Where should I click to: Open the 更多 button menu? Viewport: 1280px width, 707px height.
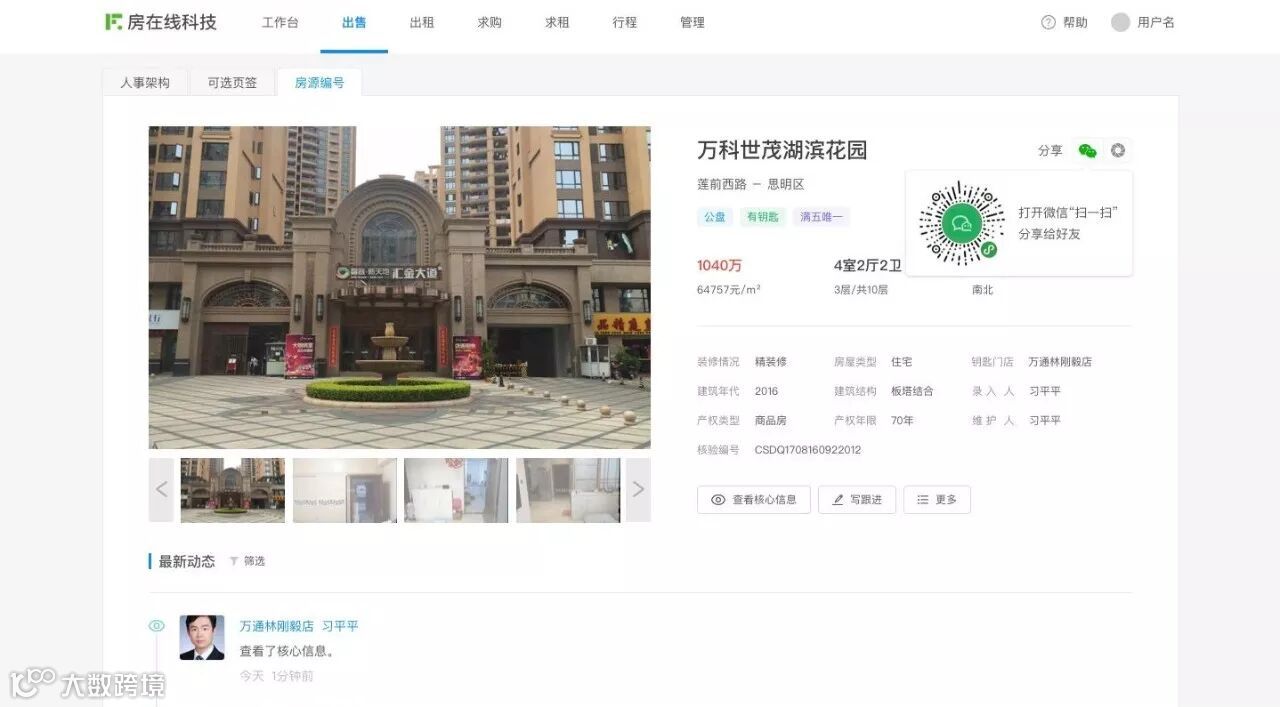937,500
